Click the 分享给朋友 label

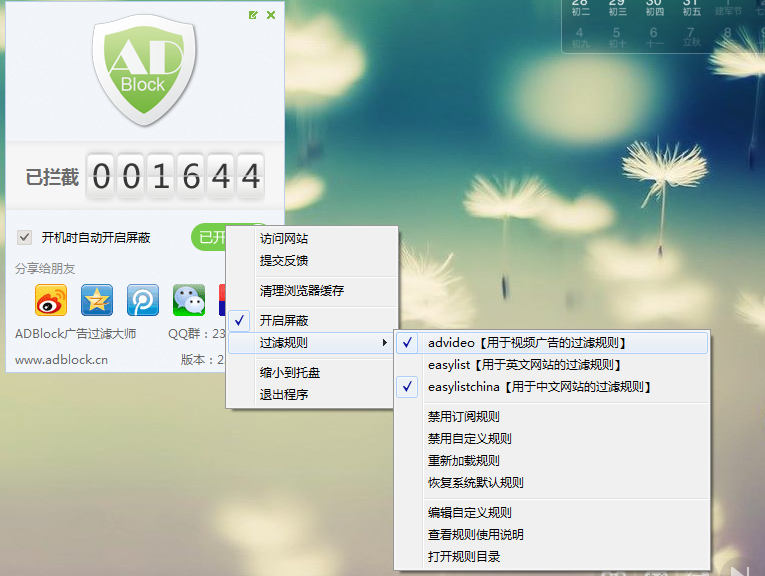[x=45, y=269]
